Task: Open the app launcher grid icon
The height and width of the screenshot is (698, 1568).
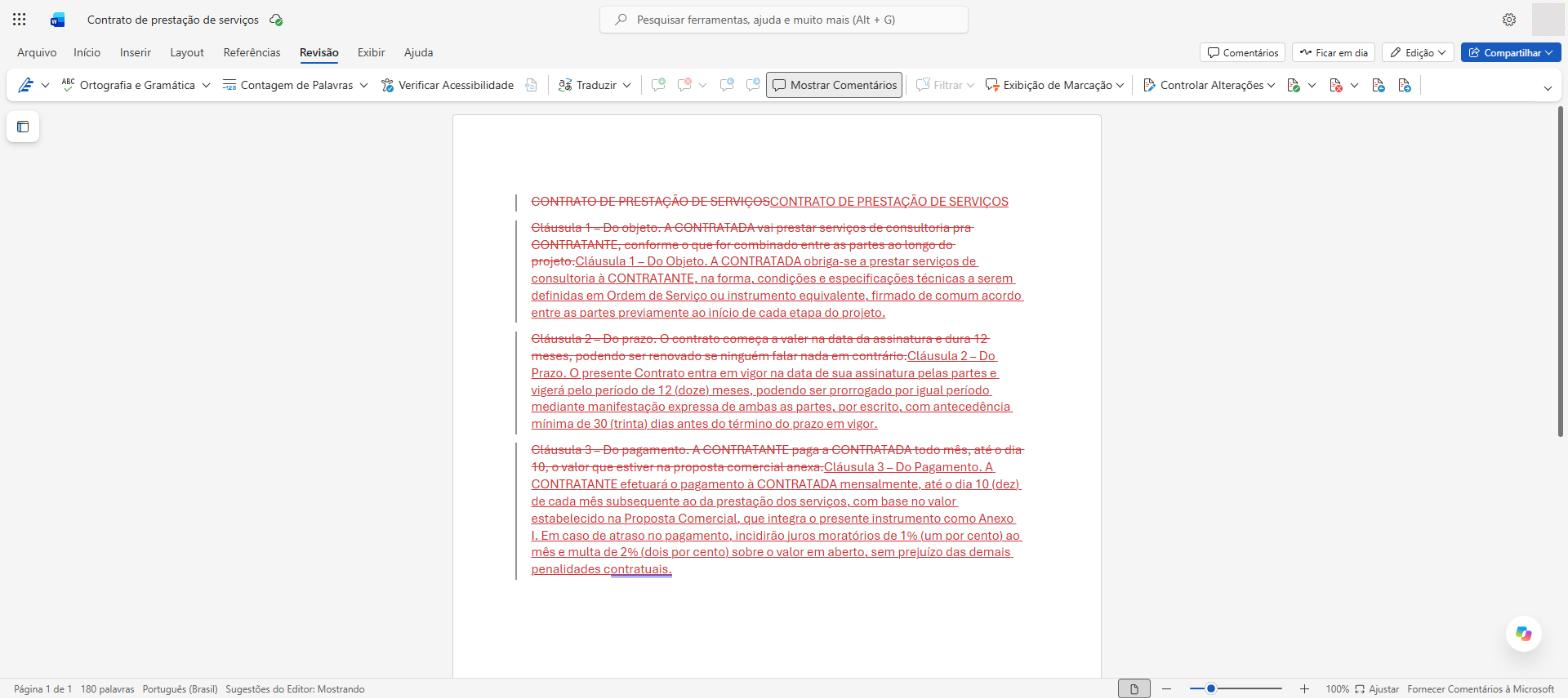Action: 19,19
